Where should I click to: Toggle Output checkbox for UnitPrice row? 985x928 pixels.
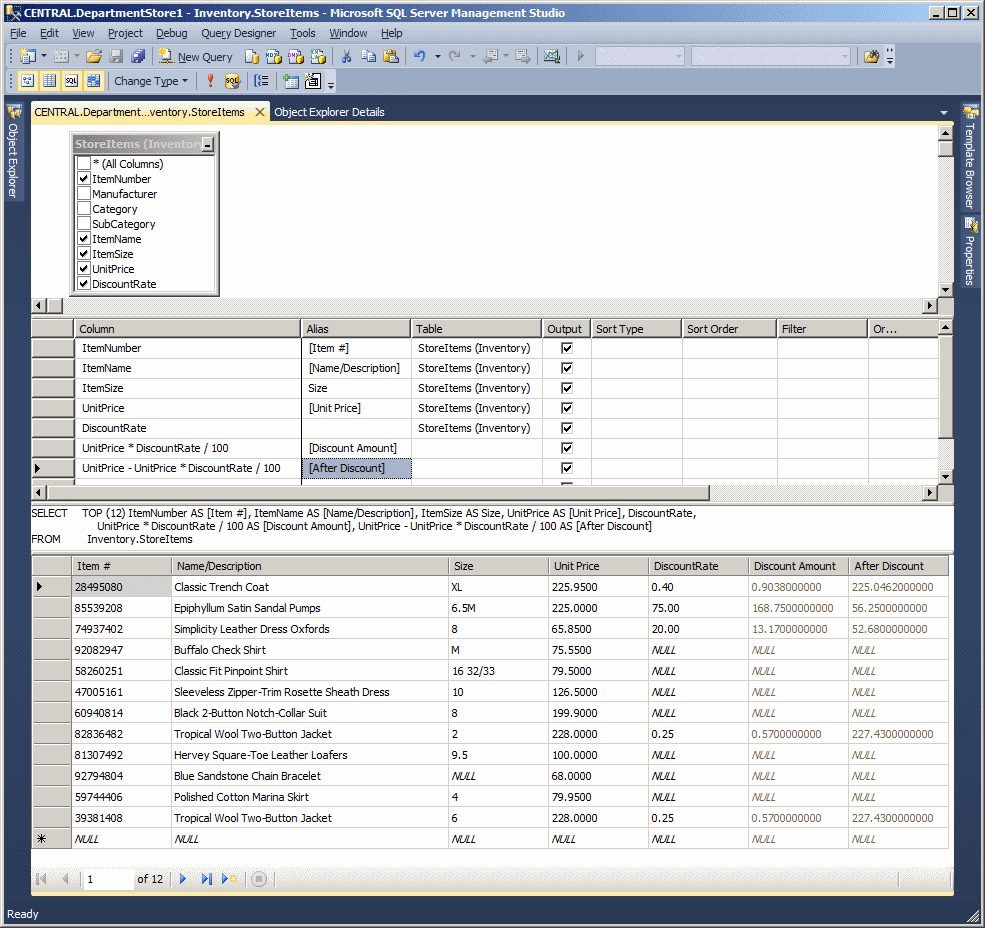coord(567,408)
